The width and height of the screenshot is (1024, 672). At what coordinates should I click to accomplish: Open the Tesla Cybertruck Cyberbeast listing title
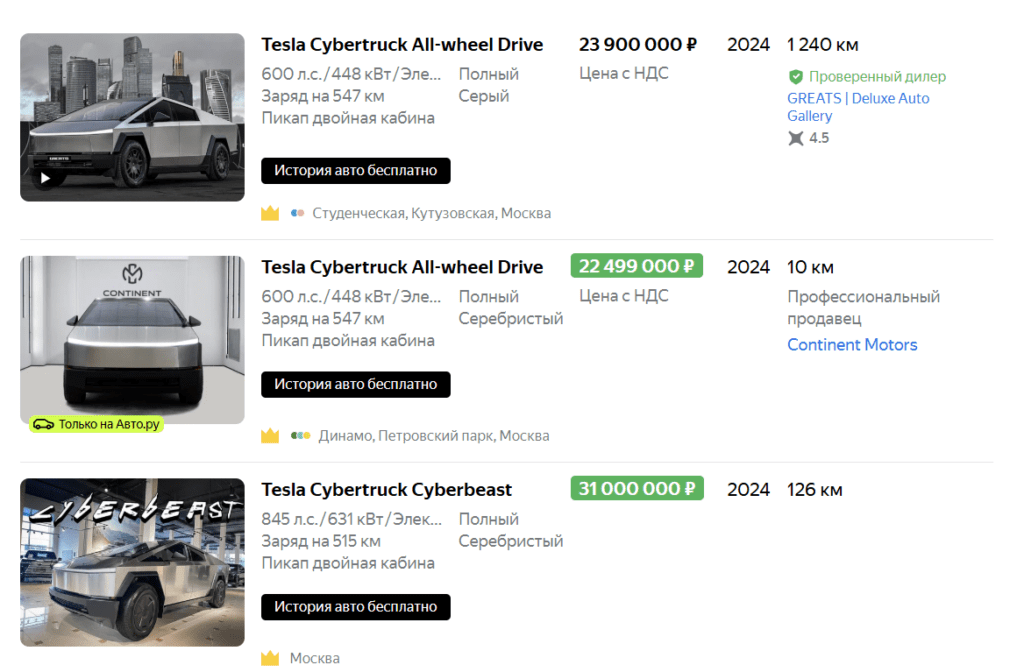386,490
